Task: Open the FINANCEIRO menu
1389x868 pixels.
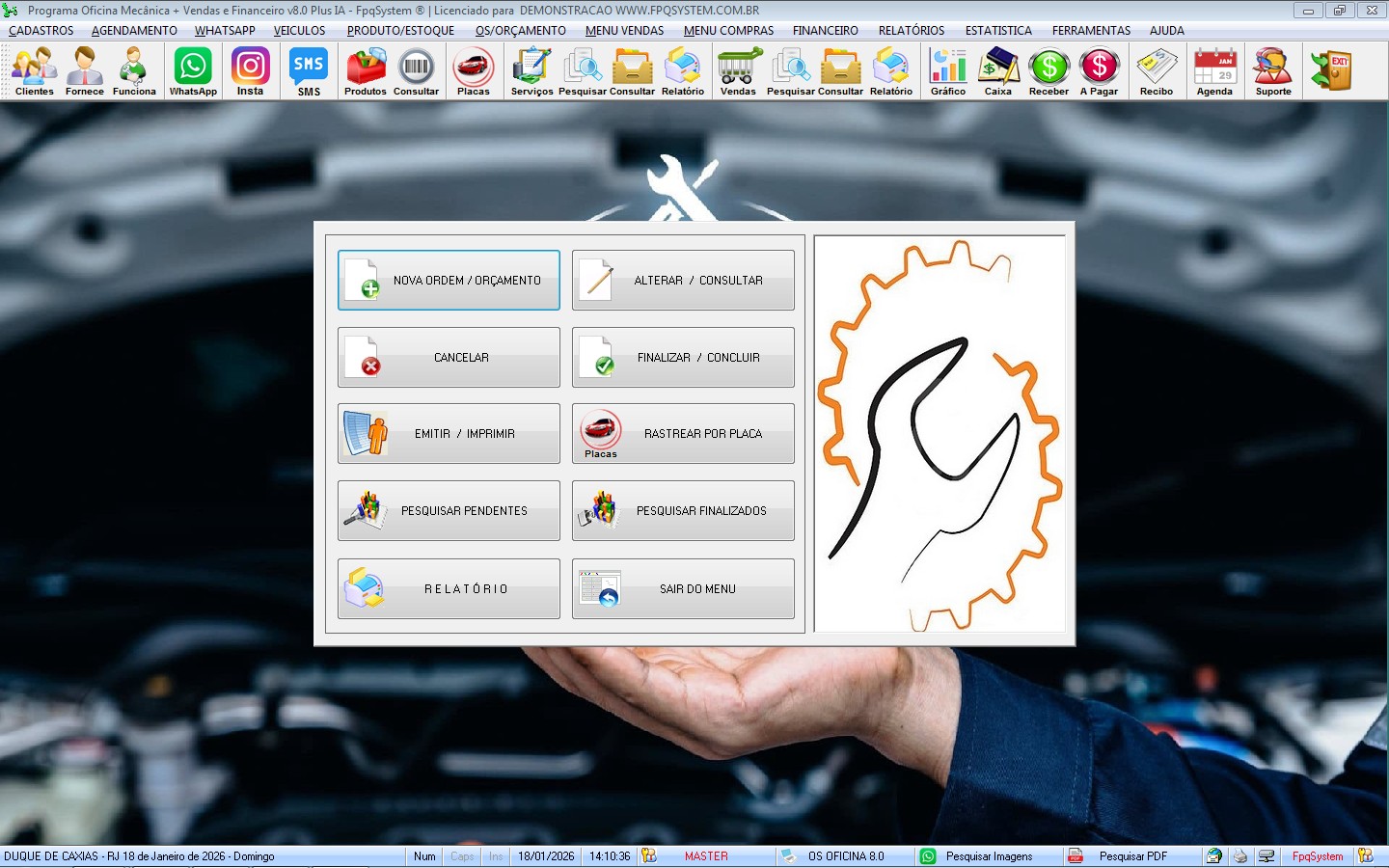Action: point(825,31)
